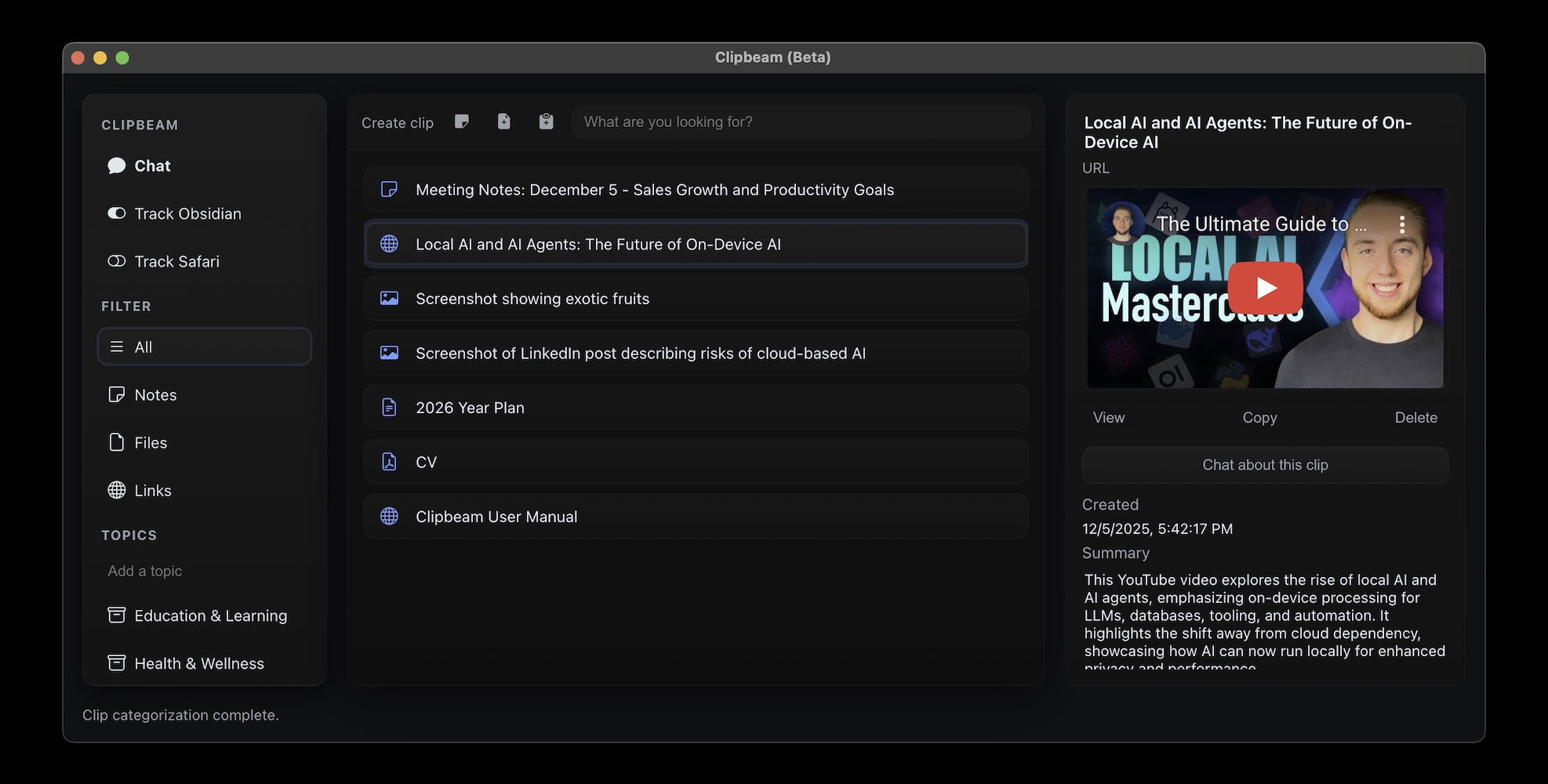Image resolution: width=1548 pixels, height=784 pixels.
Task: Play the Local AI video thumbnail
Action: tap(1264, 288)
